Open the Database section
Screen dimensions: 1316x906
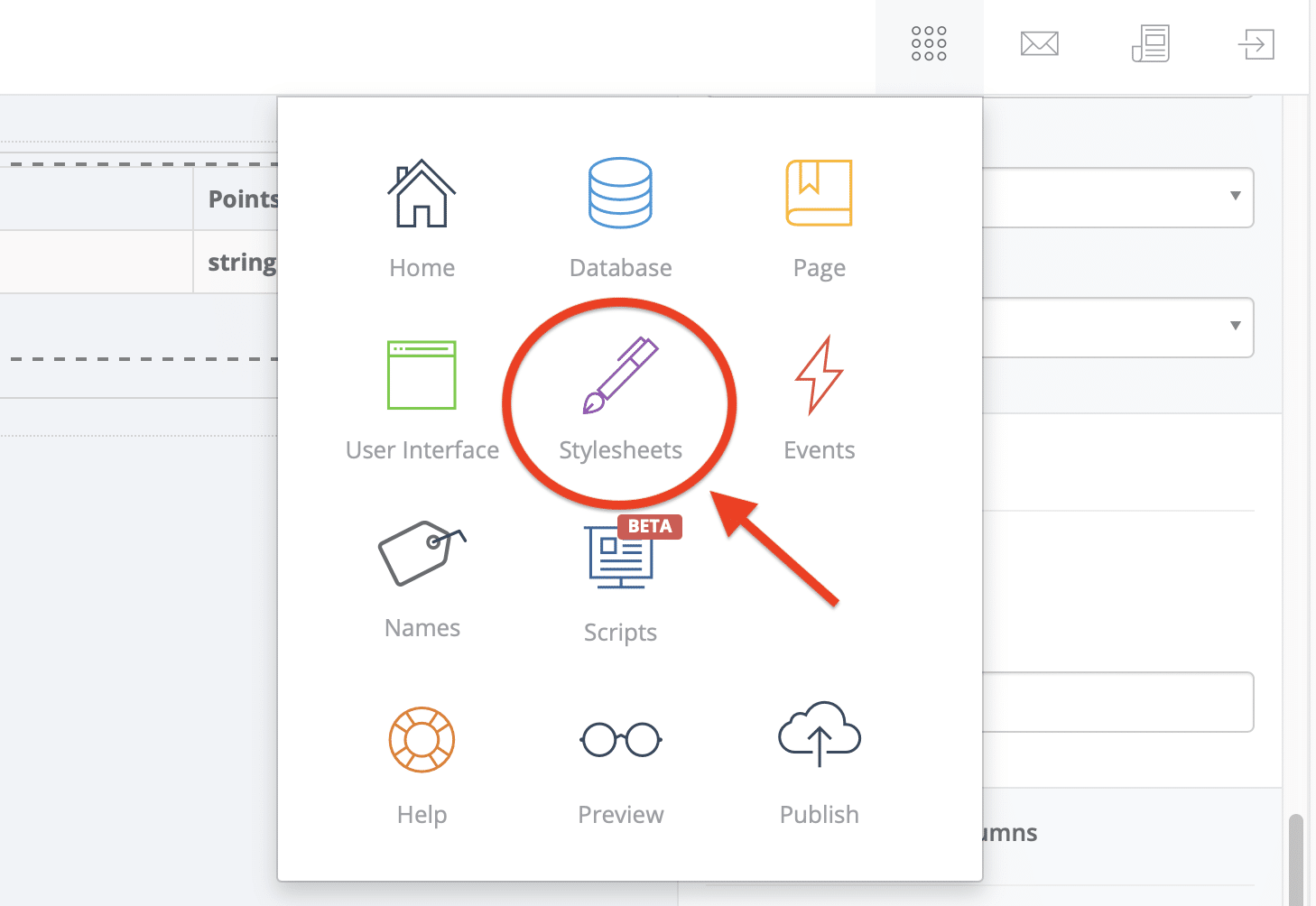(x=620, y=195)
